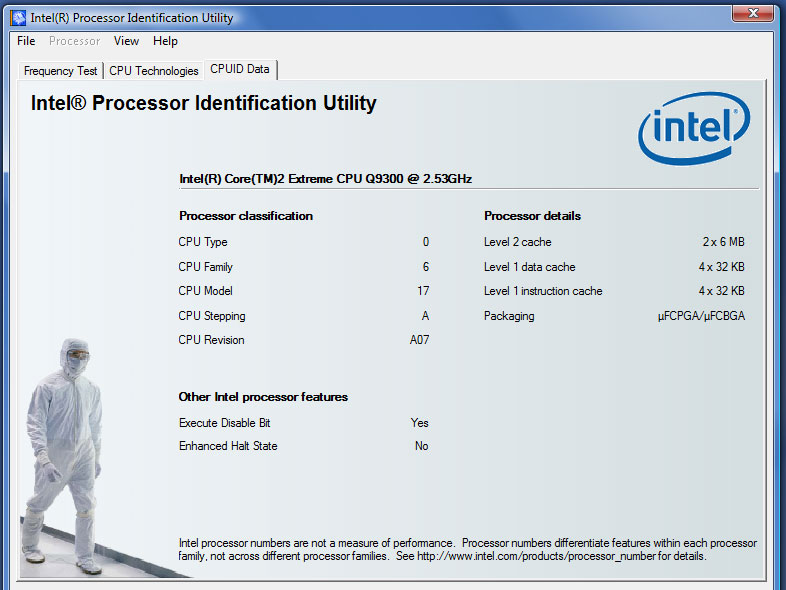
Task: Click the Processor classification heading
Action: pos(246,216)
